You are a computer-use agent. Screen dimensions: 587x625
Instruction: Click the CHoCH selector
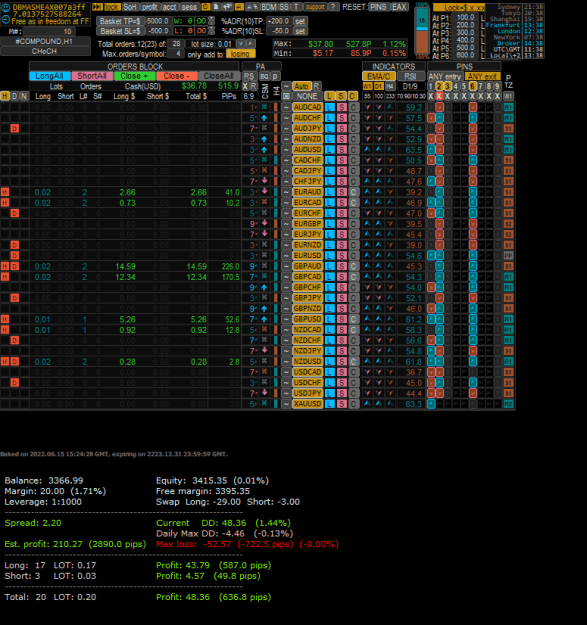tap(45, 51)
